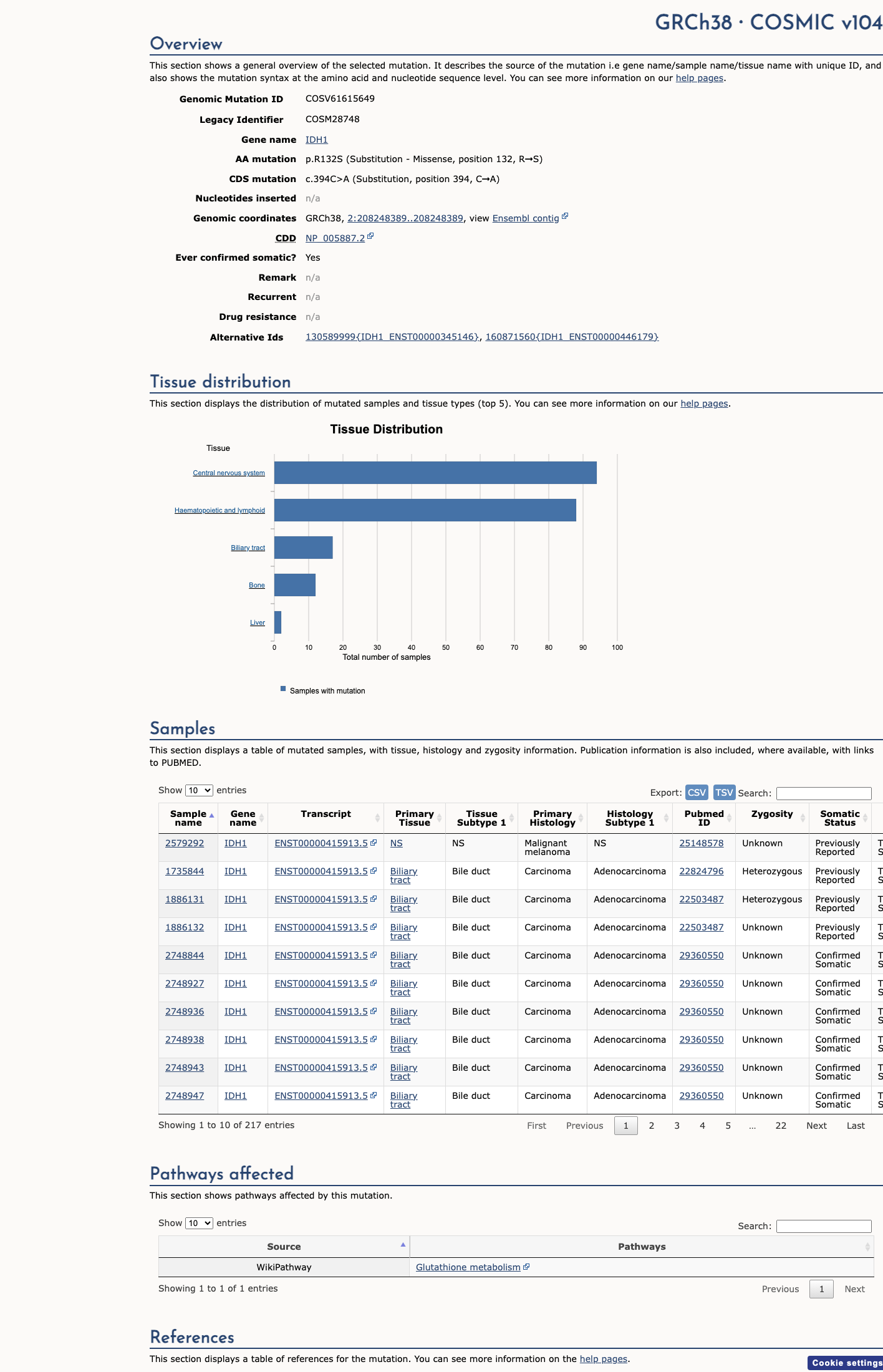Click external link icon beside Ensembl contig
883x1372 pixels.
coord(565,216)
